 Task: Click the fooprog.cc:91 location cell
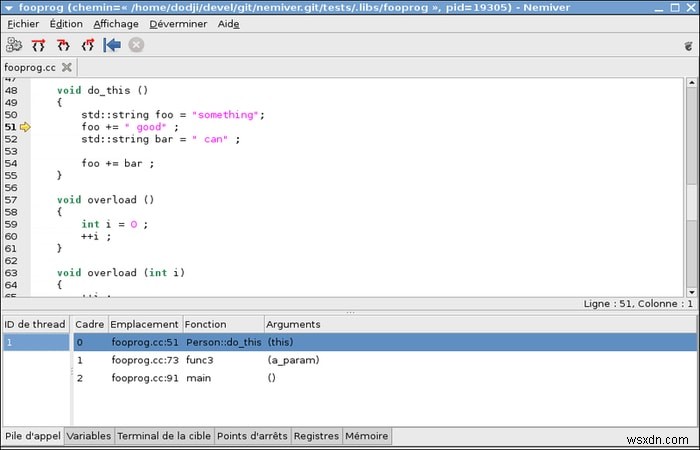[x=145, y=378]
